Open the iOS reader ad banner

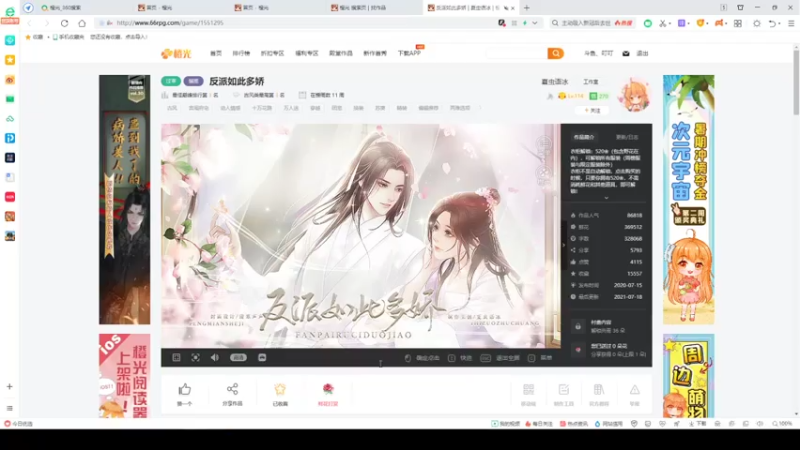point(124,376)
